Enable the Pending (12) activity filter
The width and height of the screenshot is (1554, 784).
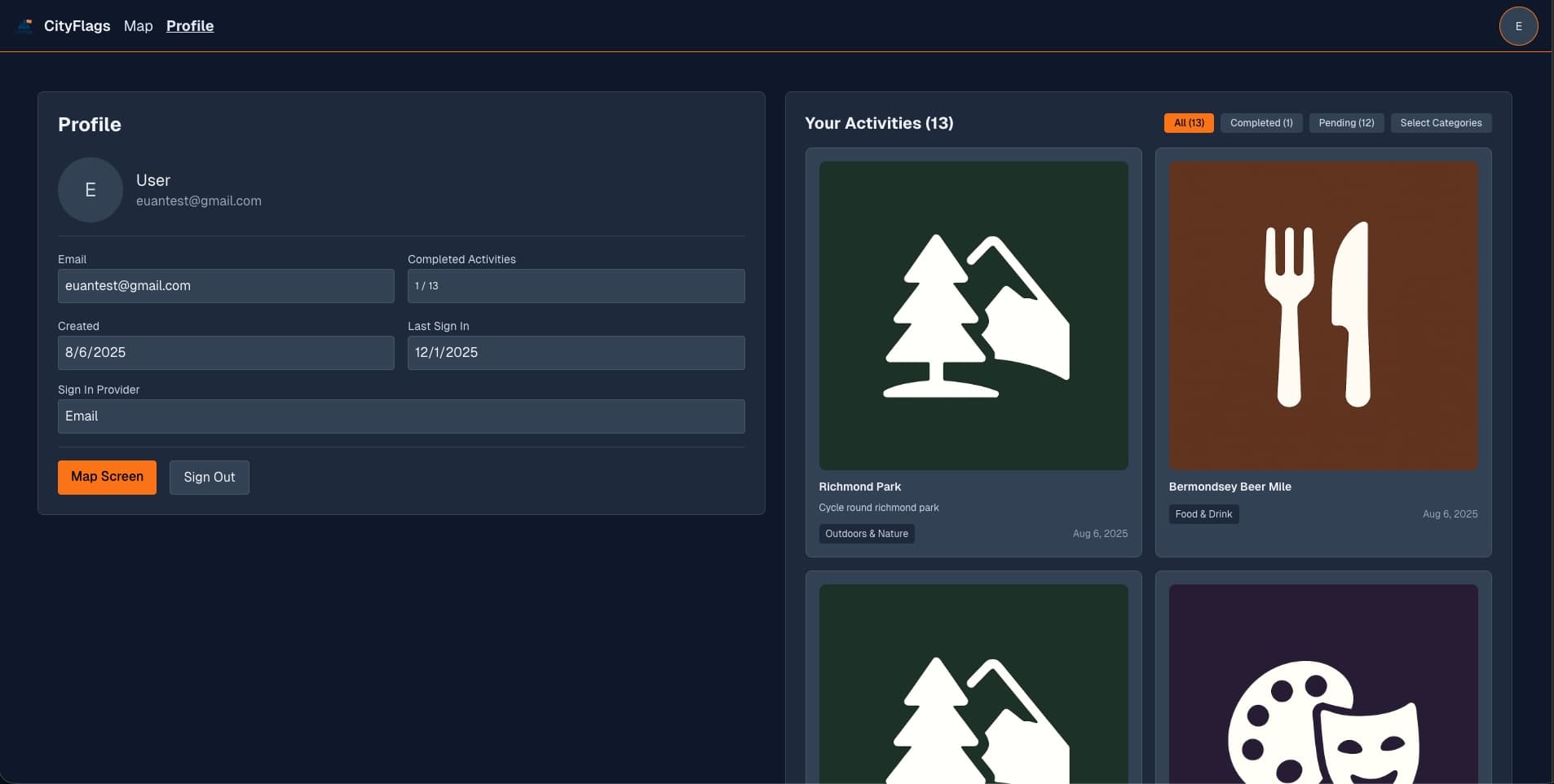(x=1346, y=122)
